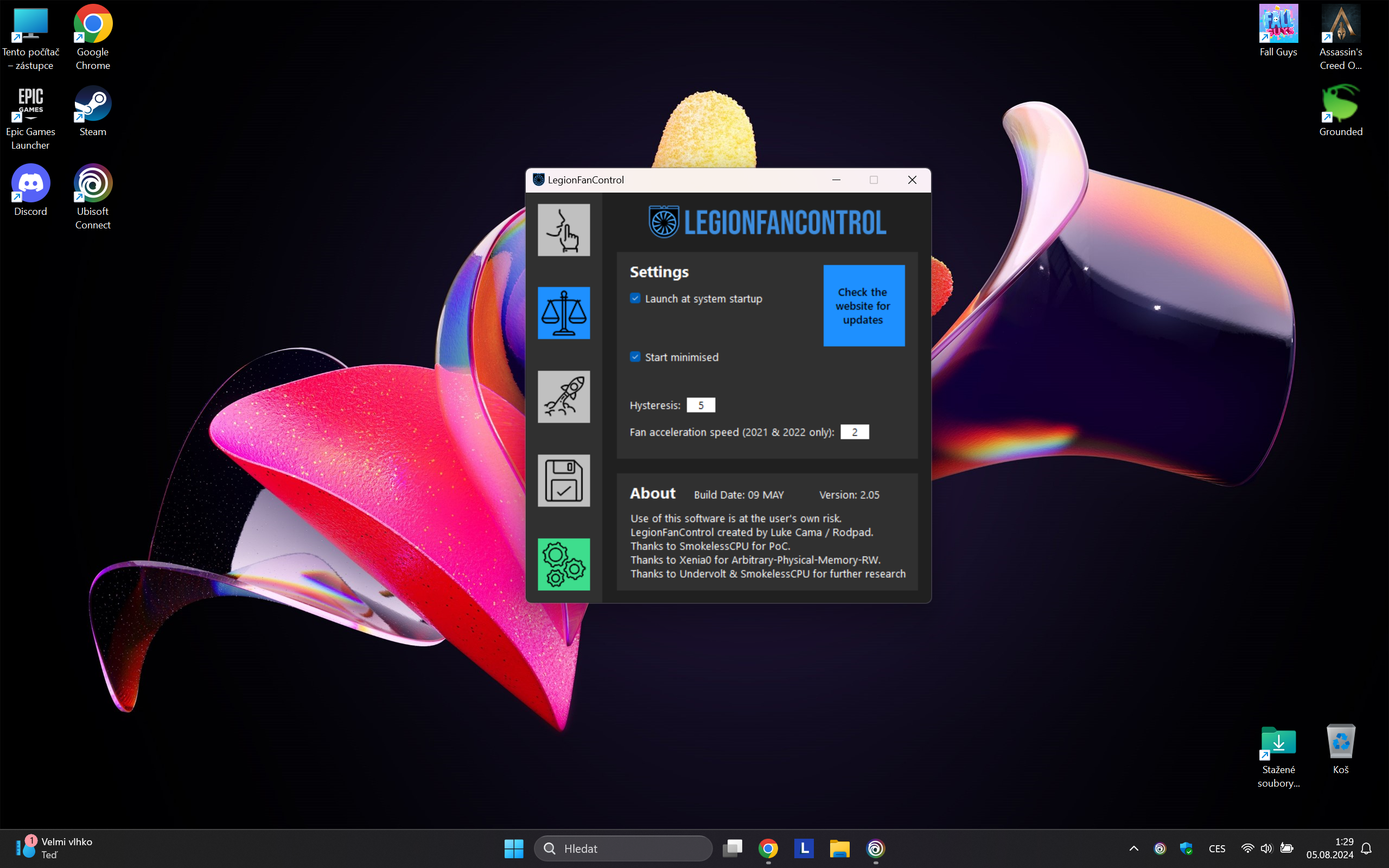Open Google Chrome desktop shortcut
The image size is (1389, 868).
point(93,38)
